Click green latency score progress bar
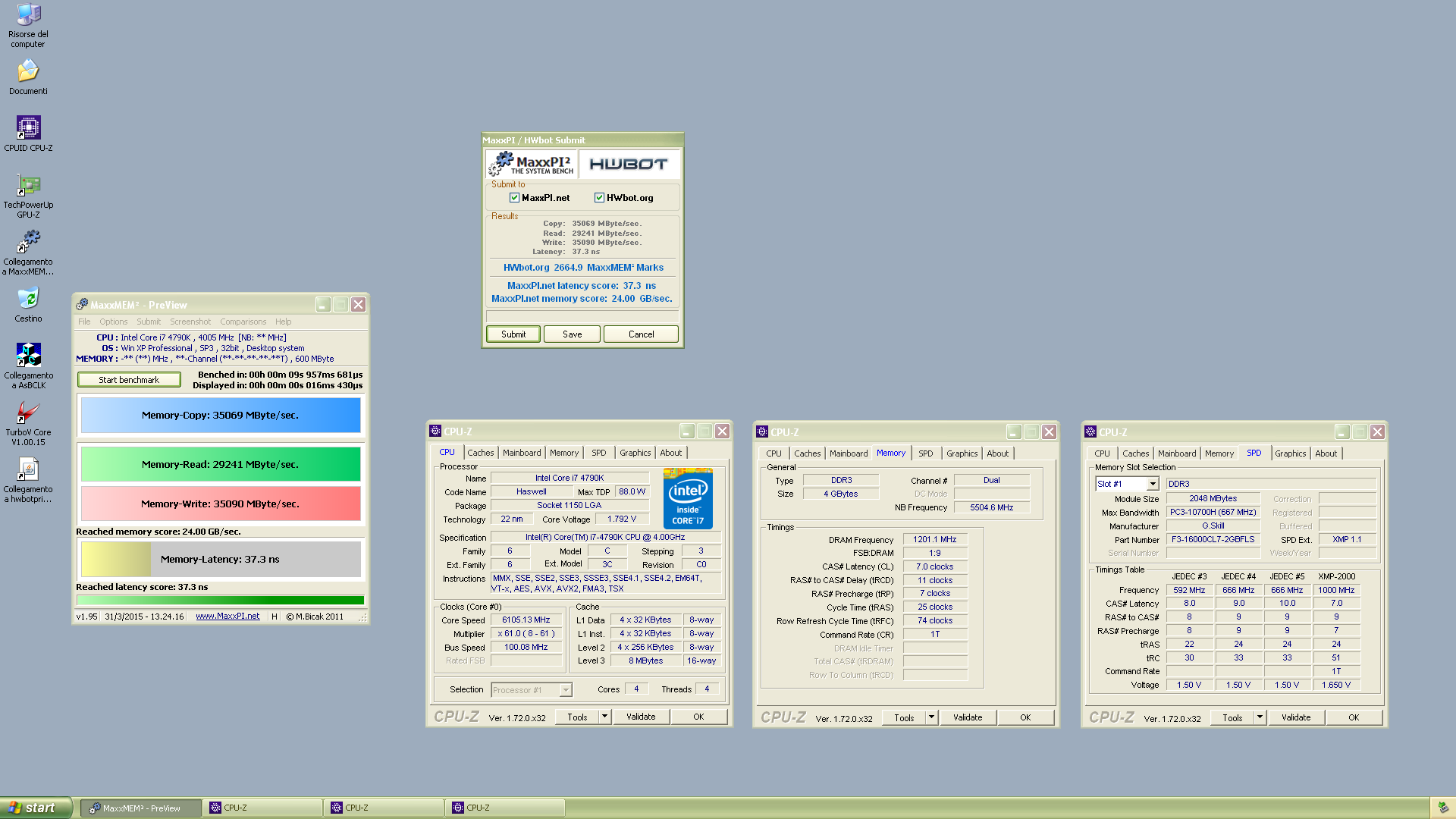The height and width of the screenshot is (819, 1456). (x=221, y=600)
